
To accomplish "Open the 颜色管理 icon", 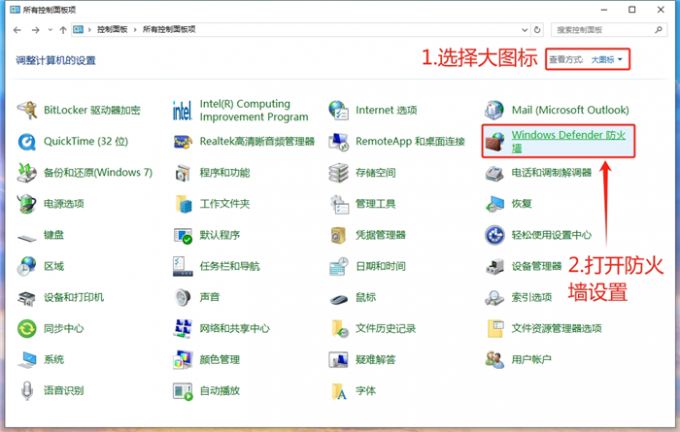I will coord(182,360).
